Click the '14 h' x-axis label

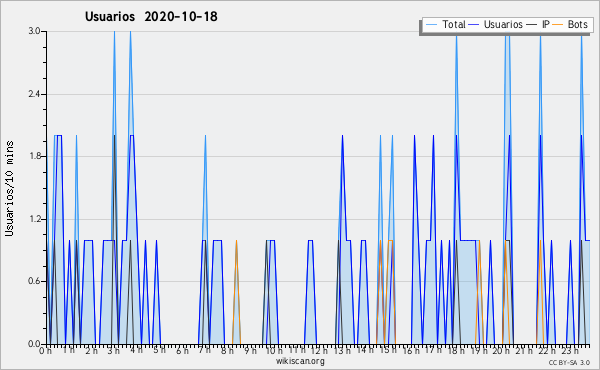[365, 350]
